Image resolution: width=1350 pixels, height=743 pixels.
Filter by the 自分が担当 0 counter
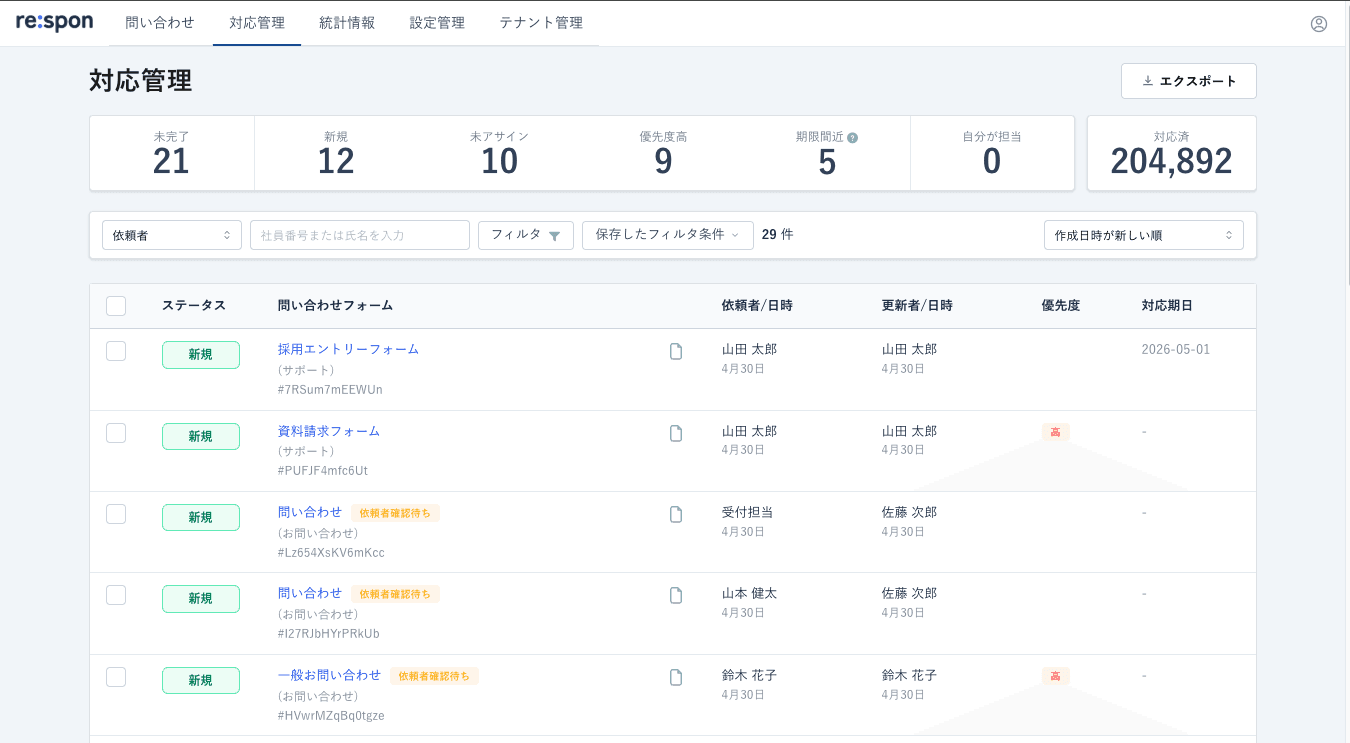click(992, 153)
